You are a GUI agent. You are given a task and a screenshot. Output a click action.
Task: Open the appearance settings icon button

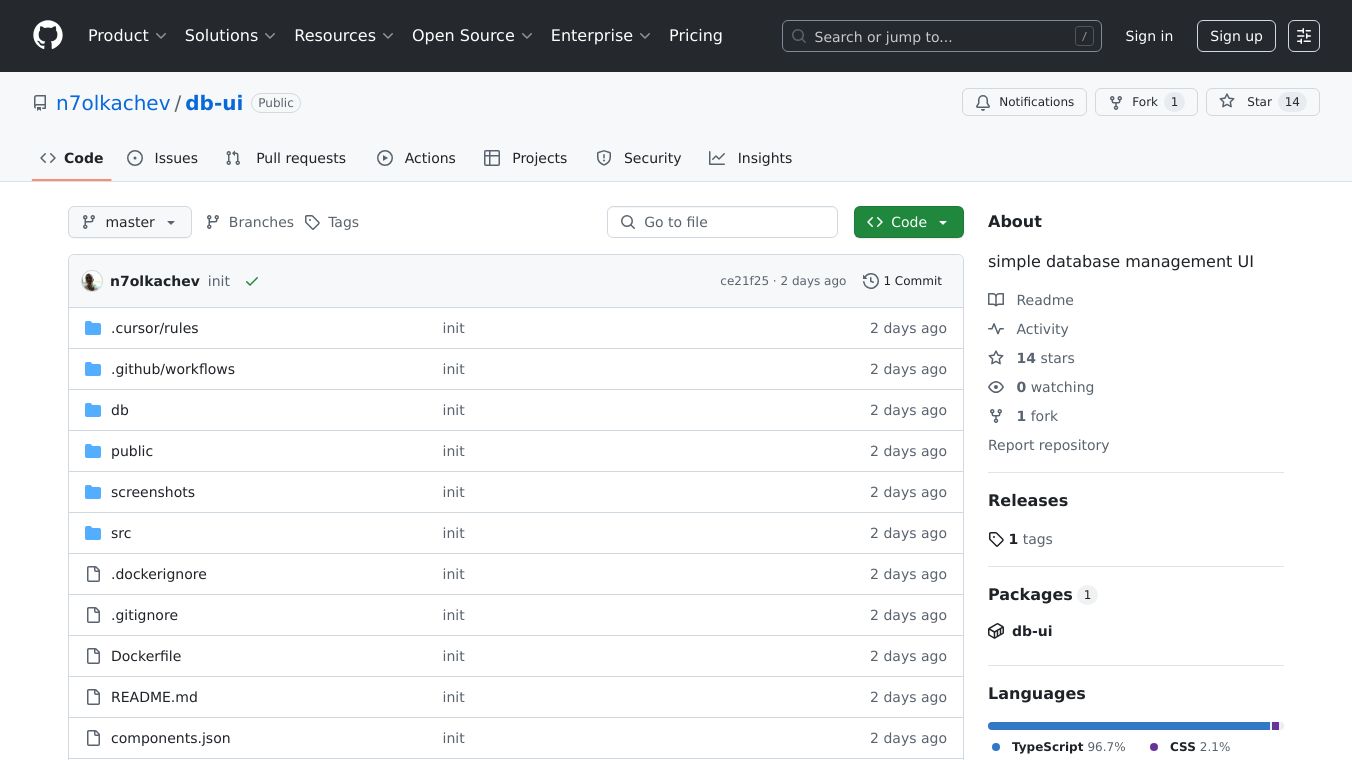1303,36
